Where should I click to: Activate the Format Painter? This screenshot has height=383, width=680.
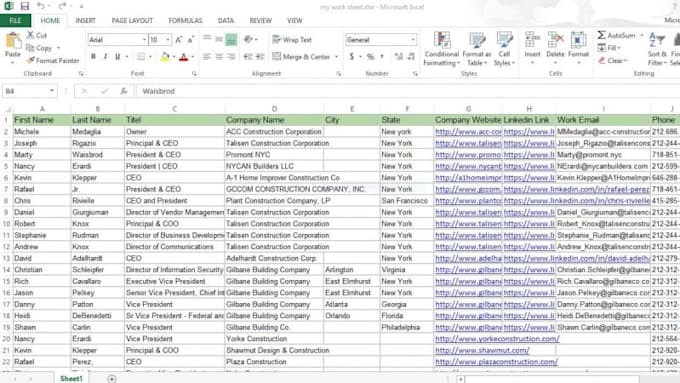[x=53, y=60]
